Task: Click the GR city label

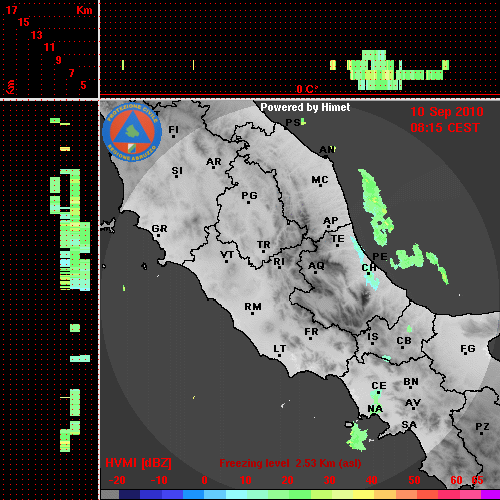Action: pos(159,229)
